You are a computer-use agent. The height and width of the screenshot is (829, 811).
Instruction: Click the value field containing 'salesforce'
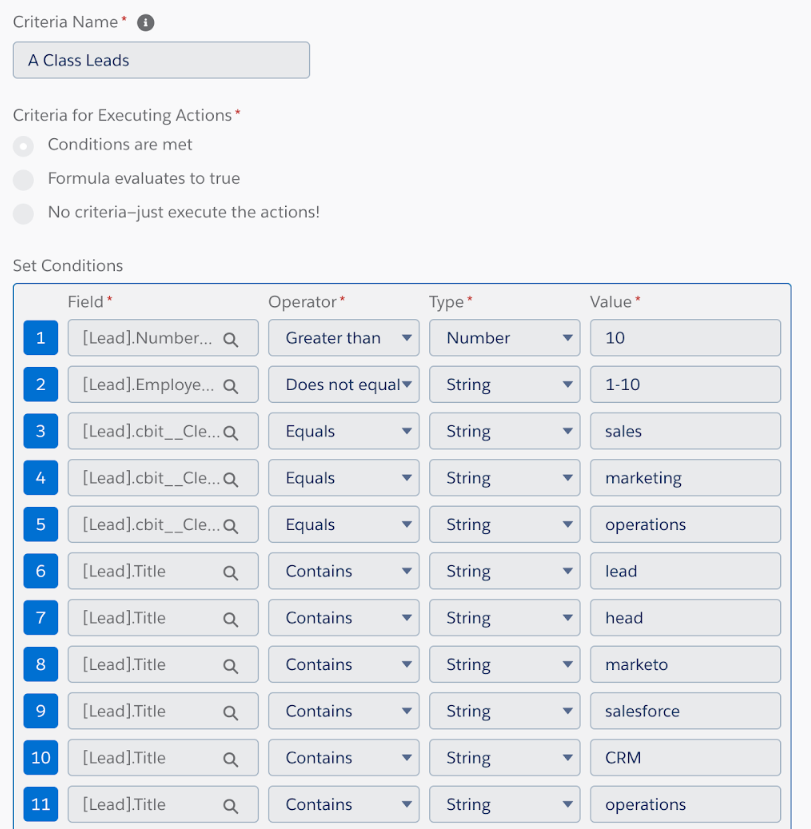(685, 711)
